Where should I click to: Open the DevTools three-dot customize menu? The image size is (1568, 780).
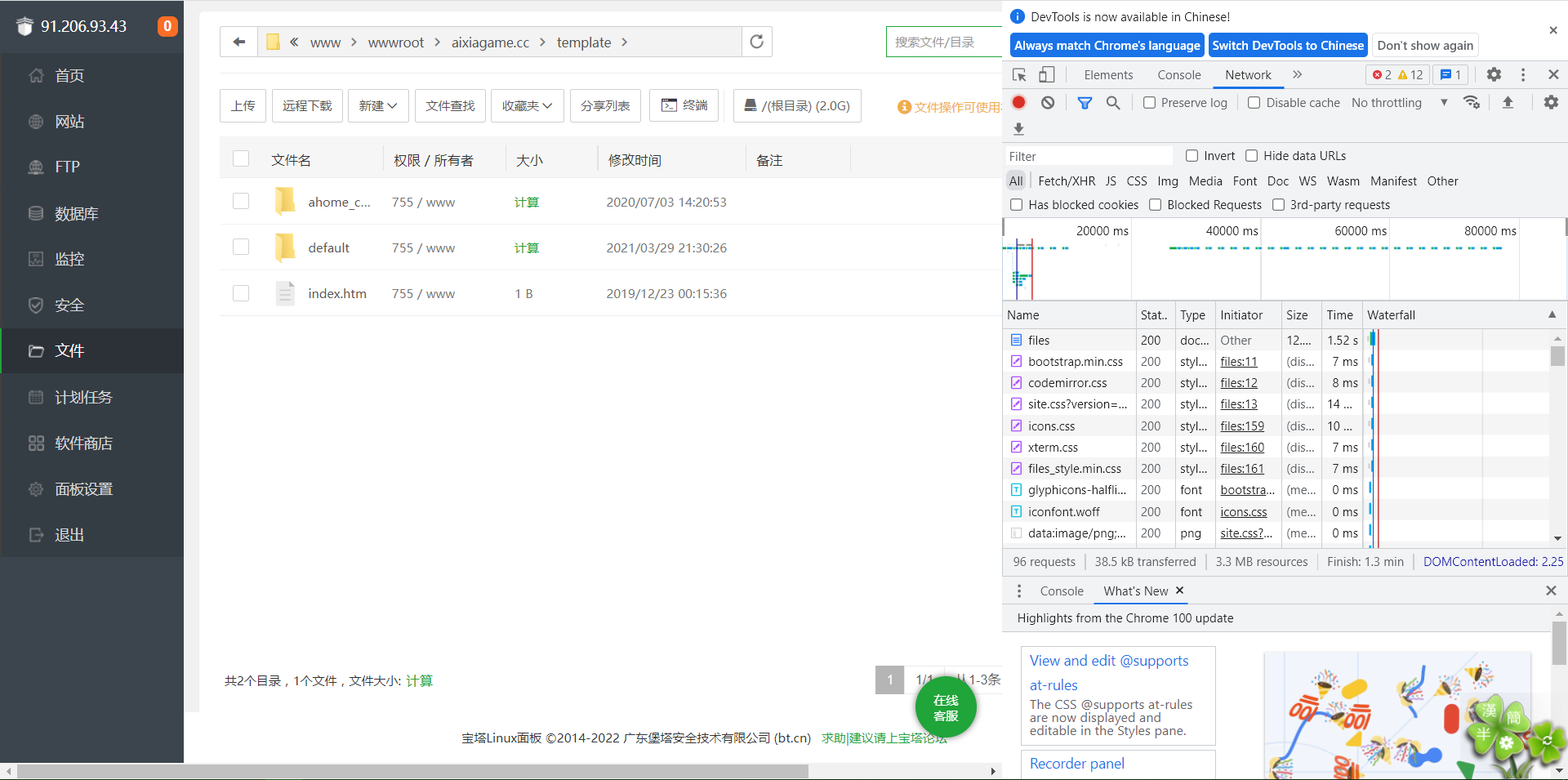coord(1523,74)
